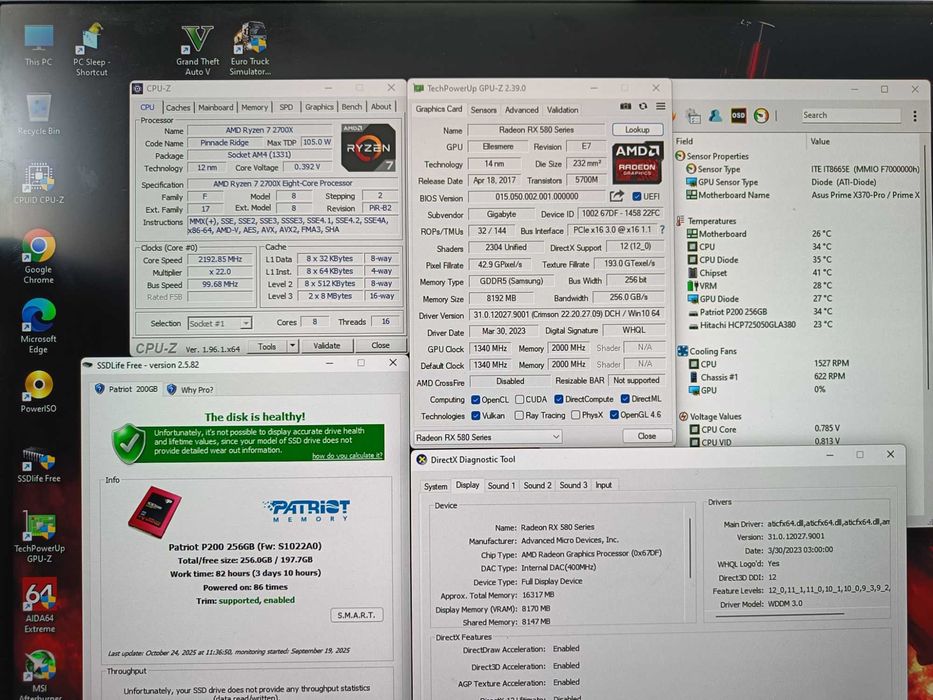Open GPU-Z hamburger menu icon

coord(660,107)
